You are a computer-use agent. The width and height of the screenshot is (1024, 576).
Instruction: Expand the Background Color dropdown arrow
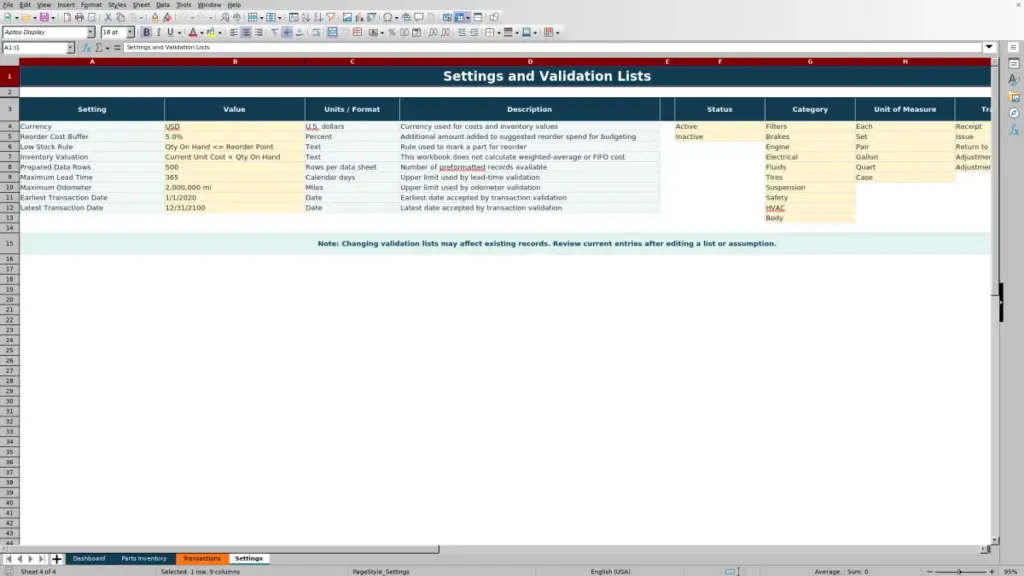(220, 33)
